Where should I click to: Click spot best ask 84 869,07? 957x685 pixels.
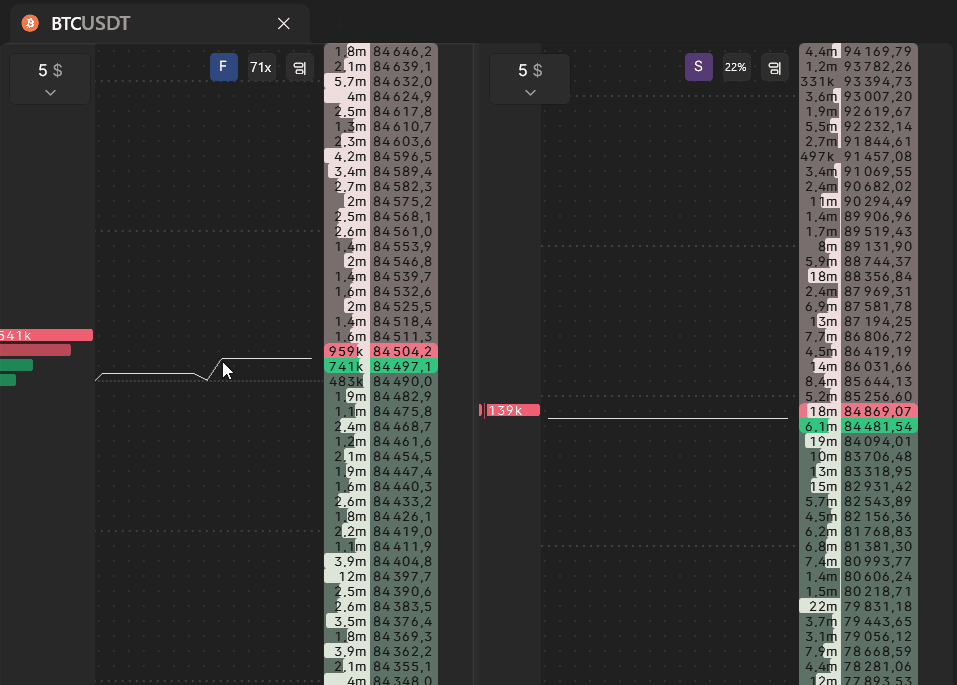click(x=879, y=411)
